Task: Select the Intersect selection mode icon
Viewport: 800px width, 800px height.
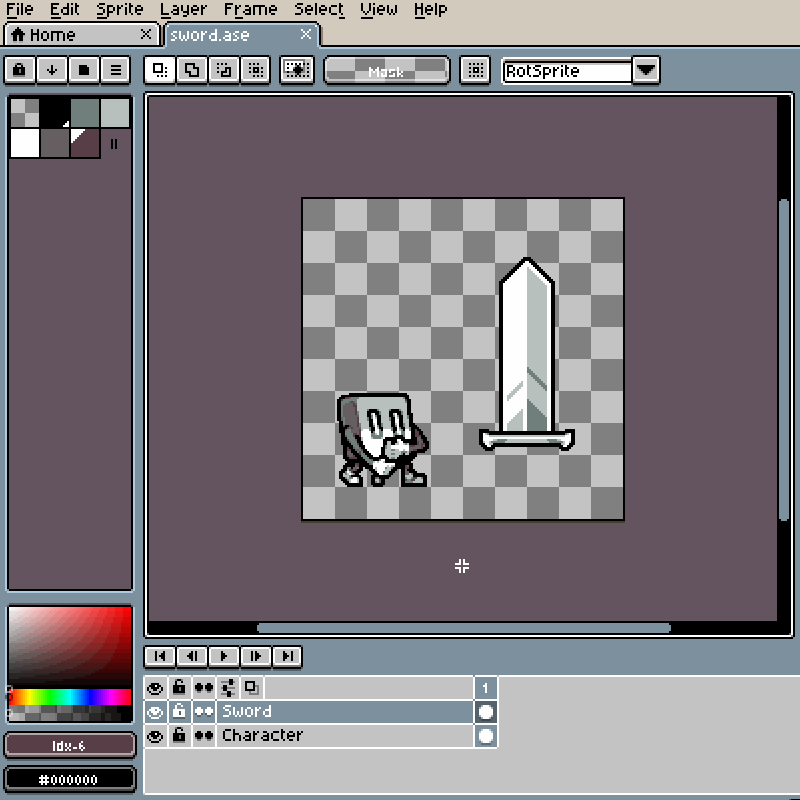Action: tap(256, 70)
